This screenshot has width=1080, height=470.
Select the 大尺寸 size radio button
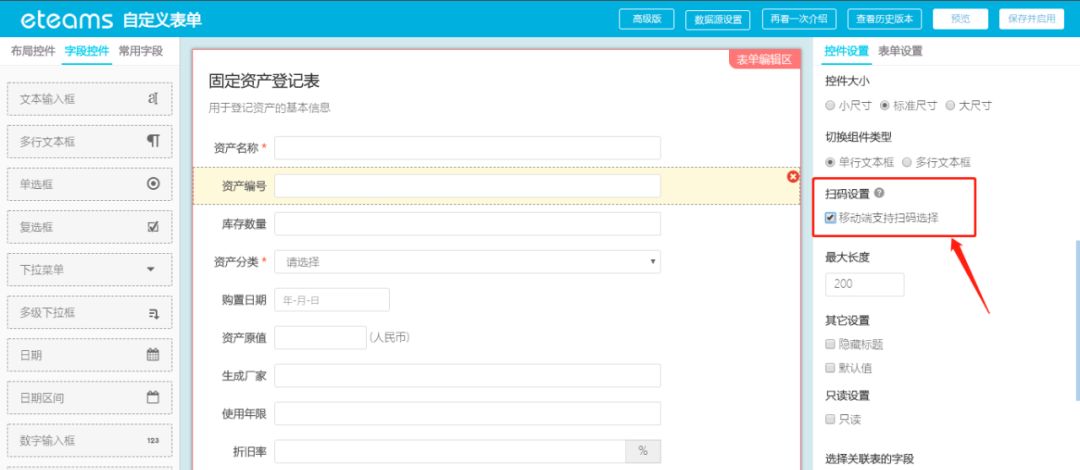pyautogui.click(x=950, y=105)
